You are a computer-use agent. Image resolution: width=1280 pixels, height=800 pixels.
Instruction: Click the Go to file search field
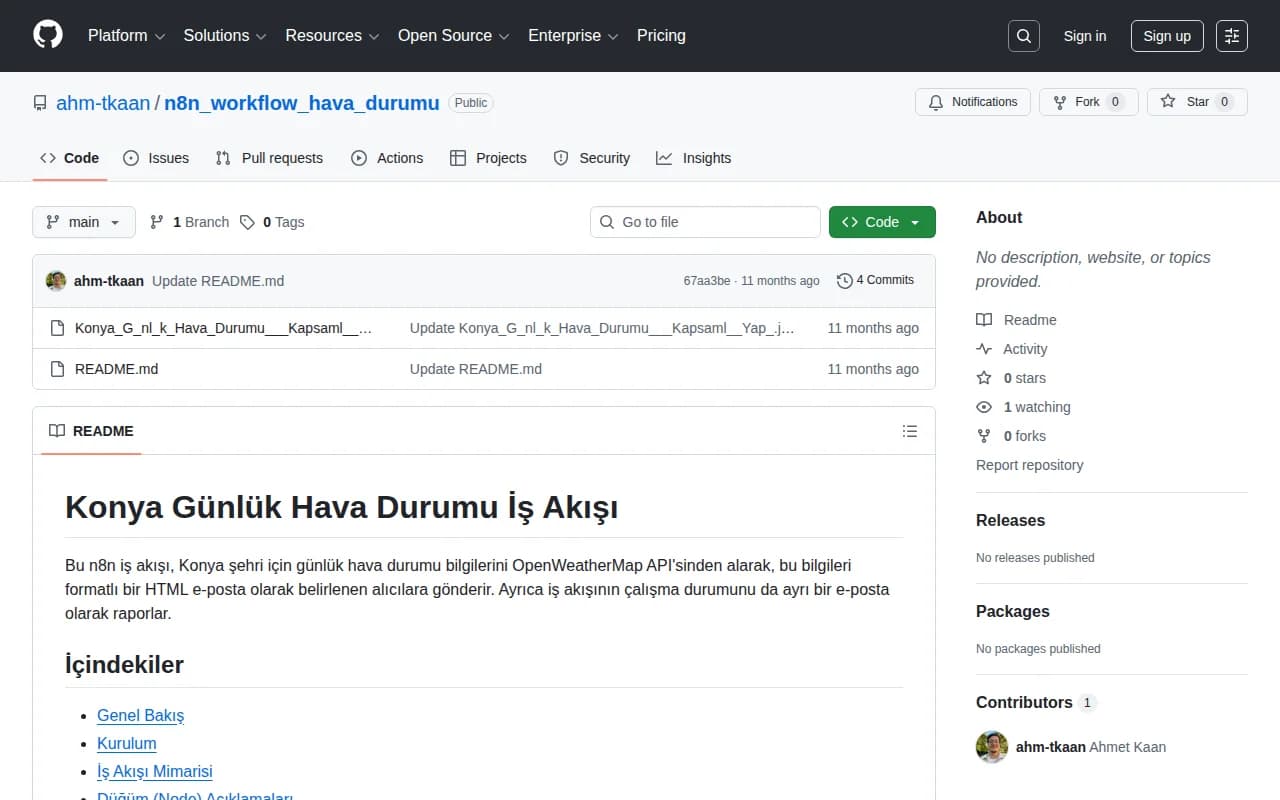[705, 221]
